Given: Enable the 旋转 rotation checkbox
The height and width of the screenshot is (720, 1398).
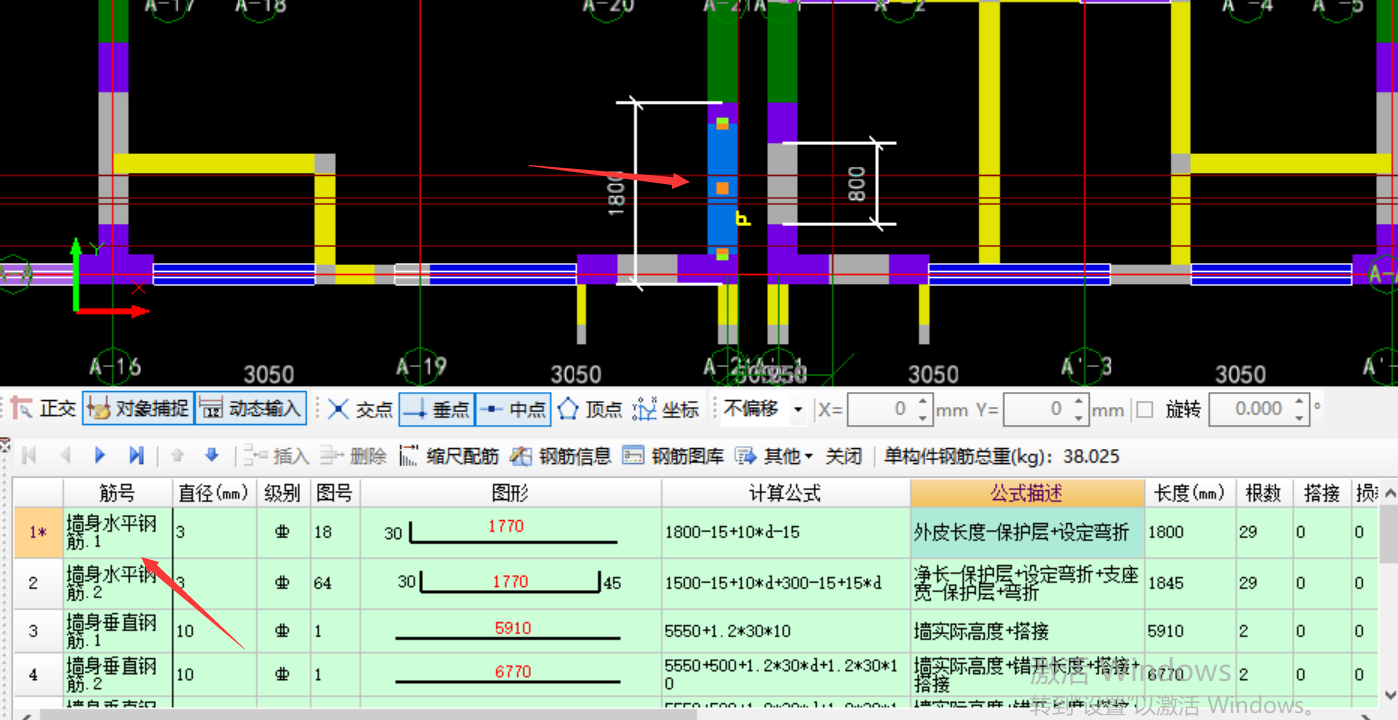Looking at the screenshot, I should pos(1145,409).
